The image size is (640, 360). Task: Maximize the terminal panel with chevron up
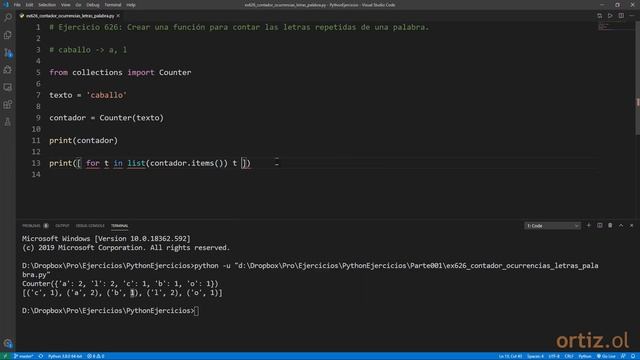621,225
